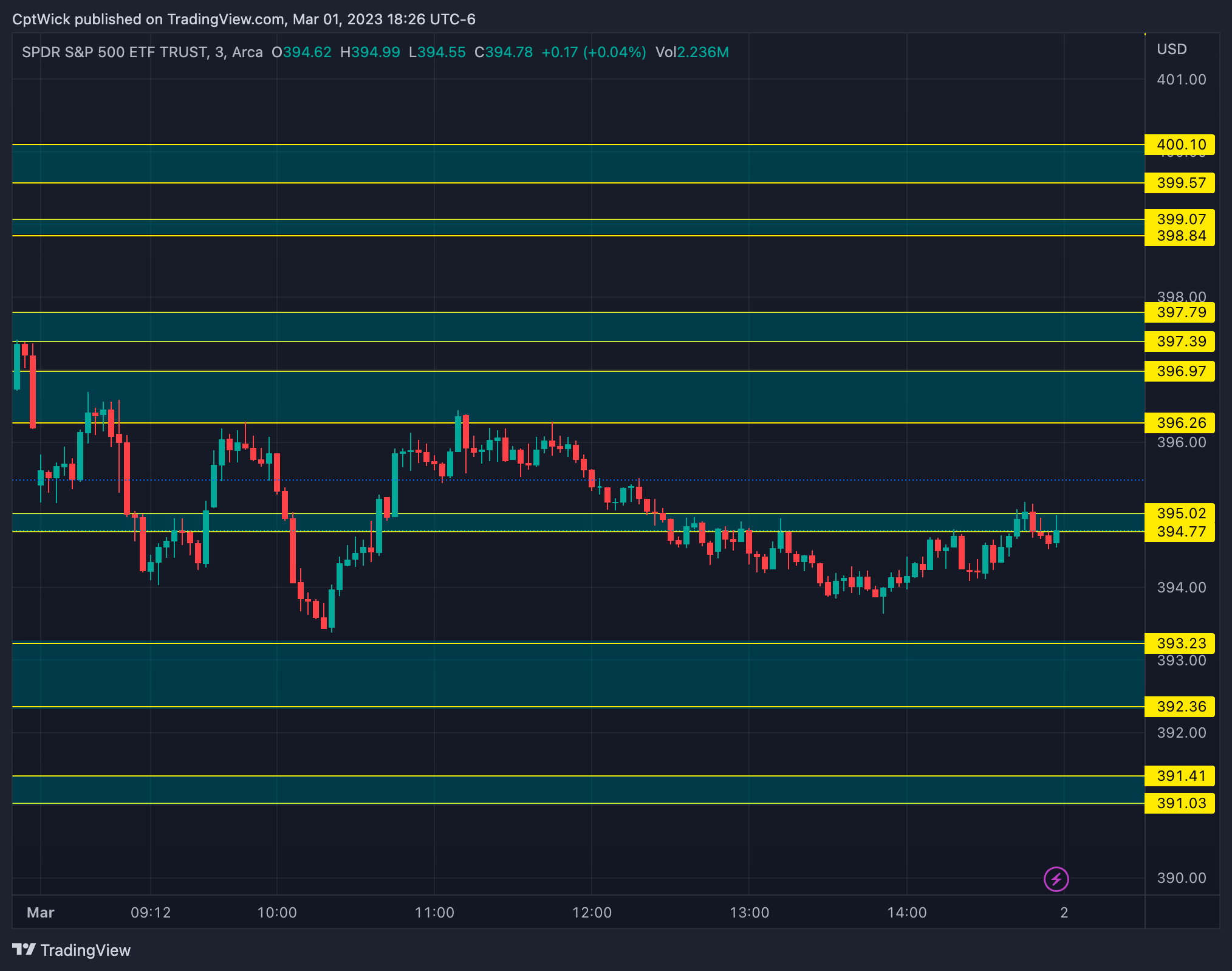
Task: Click the 399.07 yellow price label
Action: pos(1180,219)
